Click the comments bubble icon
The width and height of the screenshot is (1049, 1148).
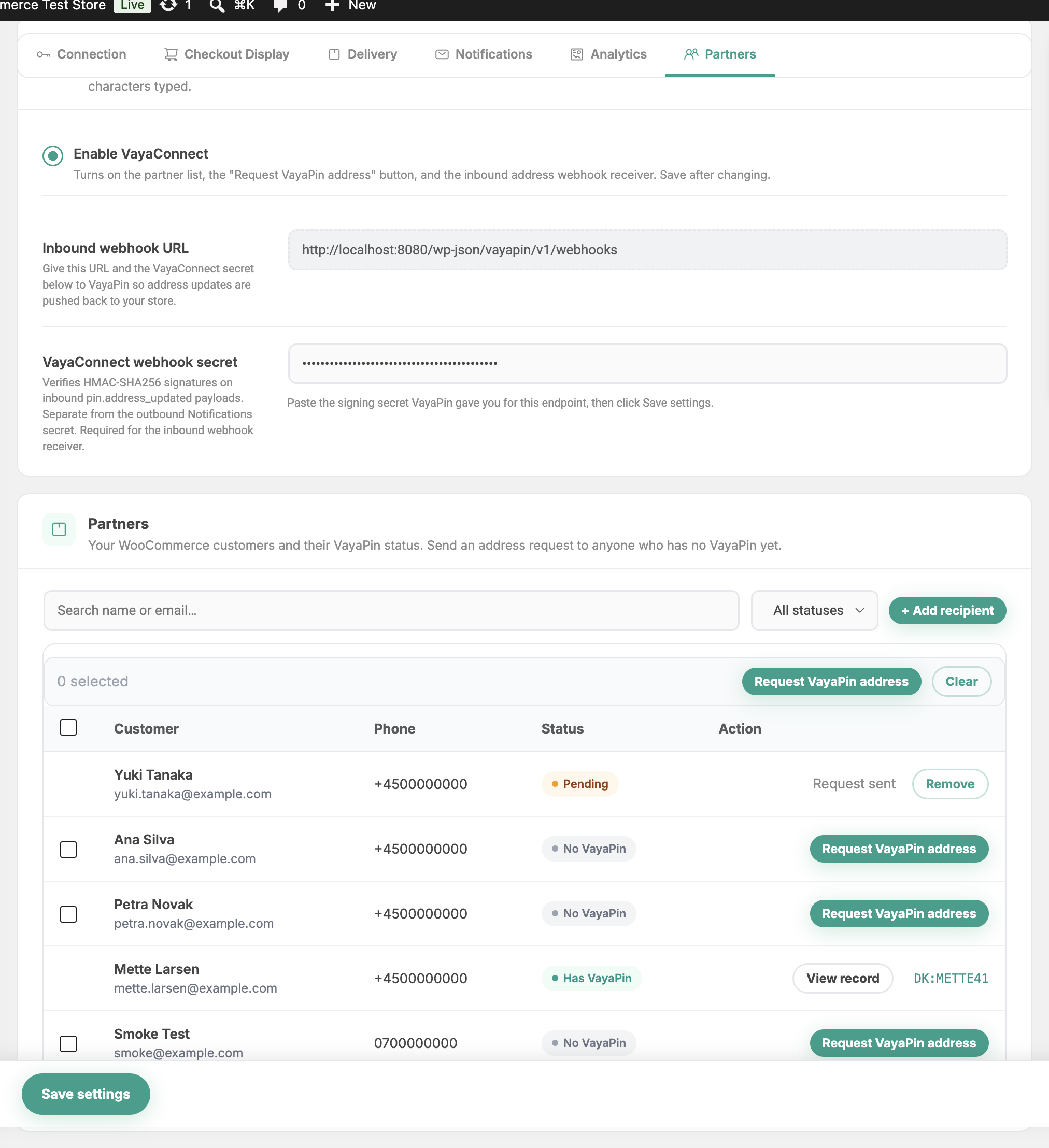[280, 6]
